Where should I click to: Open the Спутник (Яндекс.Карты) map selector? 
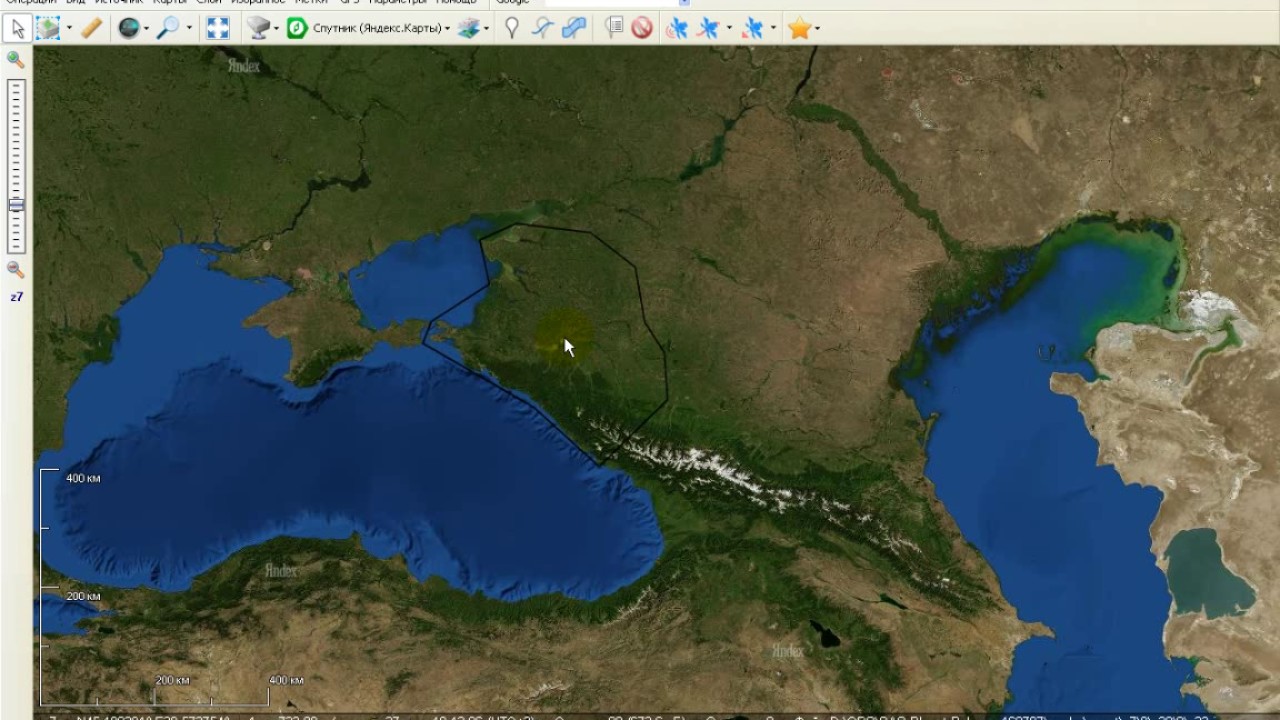[x=381, y=28]
